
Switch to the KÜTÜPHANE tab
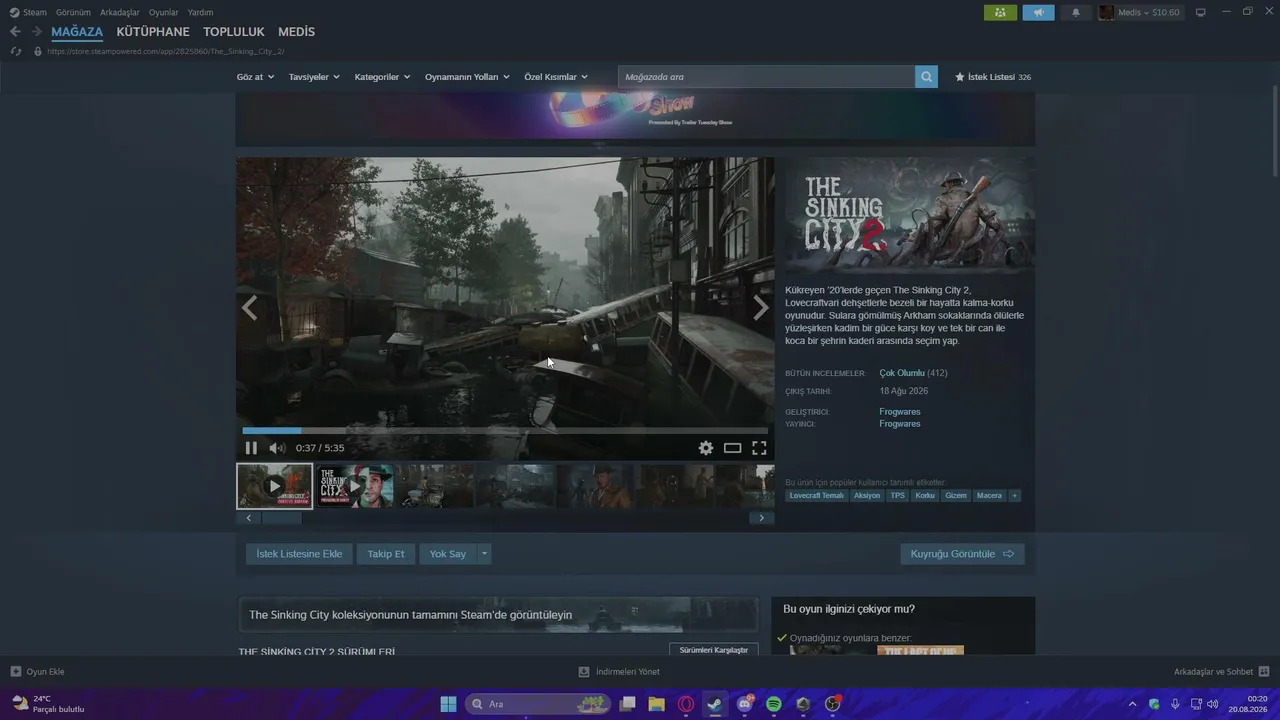153,32
